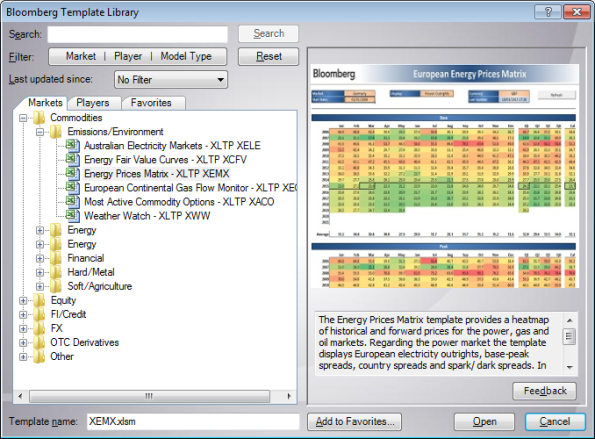Viewport: 595px width, 439px height.
Task: Click Add to Favorites button
Action: tap(354, 422)
